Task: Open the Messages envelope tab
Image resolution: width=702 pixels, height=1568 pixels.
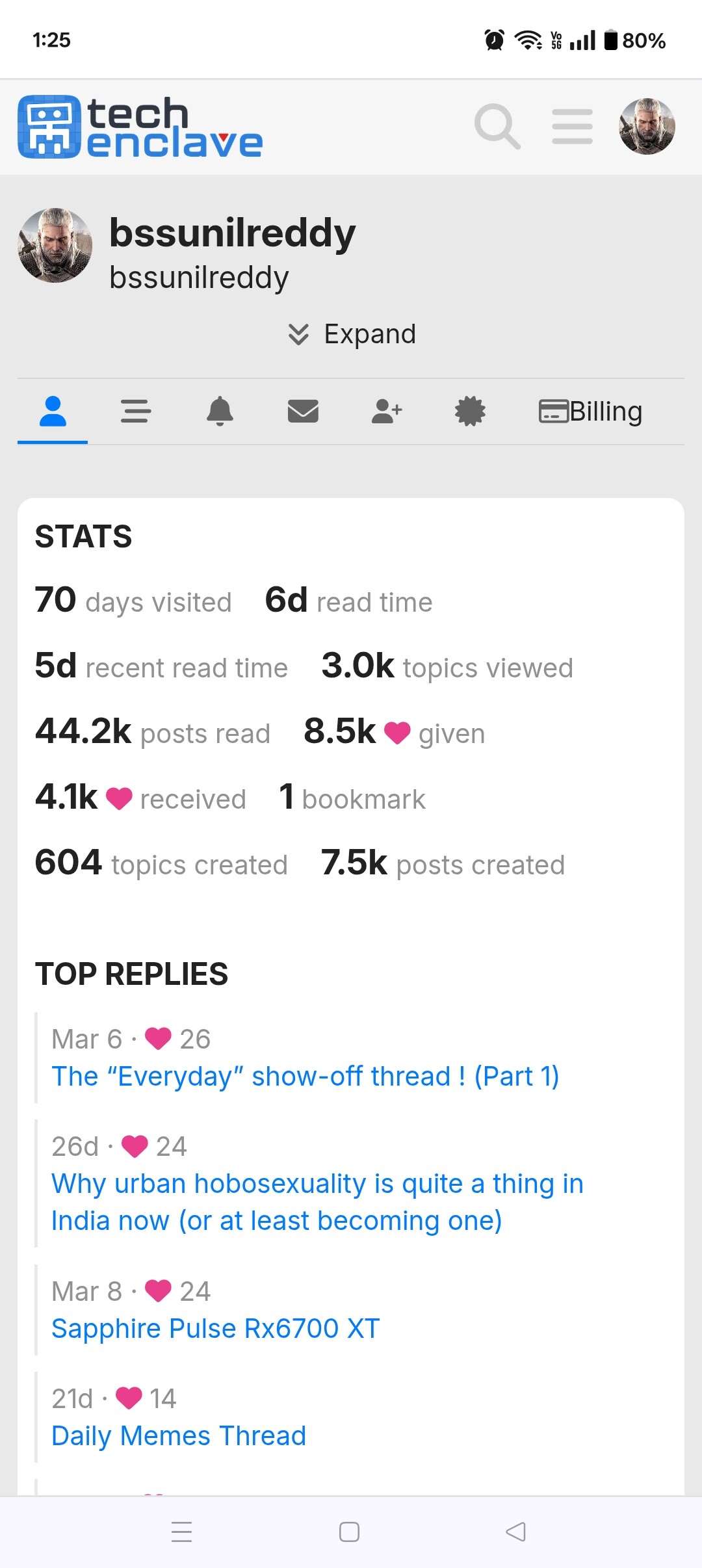Action: pos(303,411)
